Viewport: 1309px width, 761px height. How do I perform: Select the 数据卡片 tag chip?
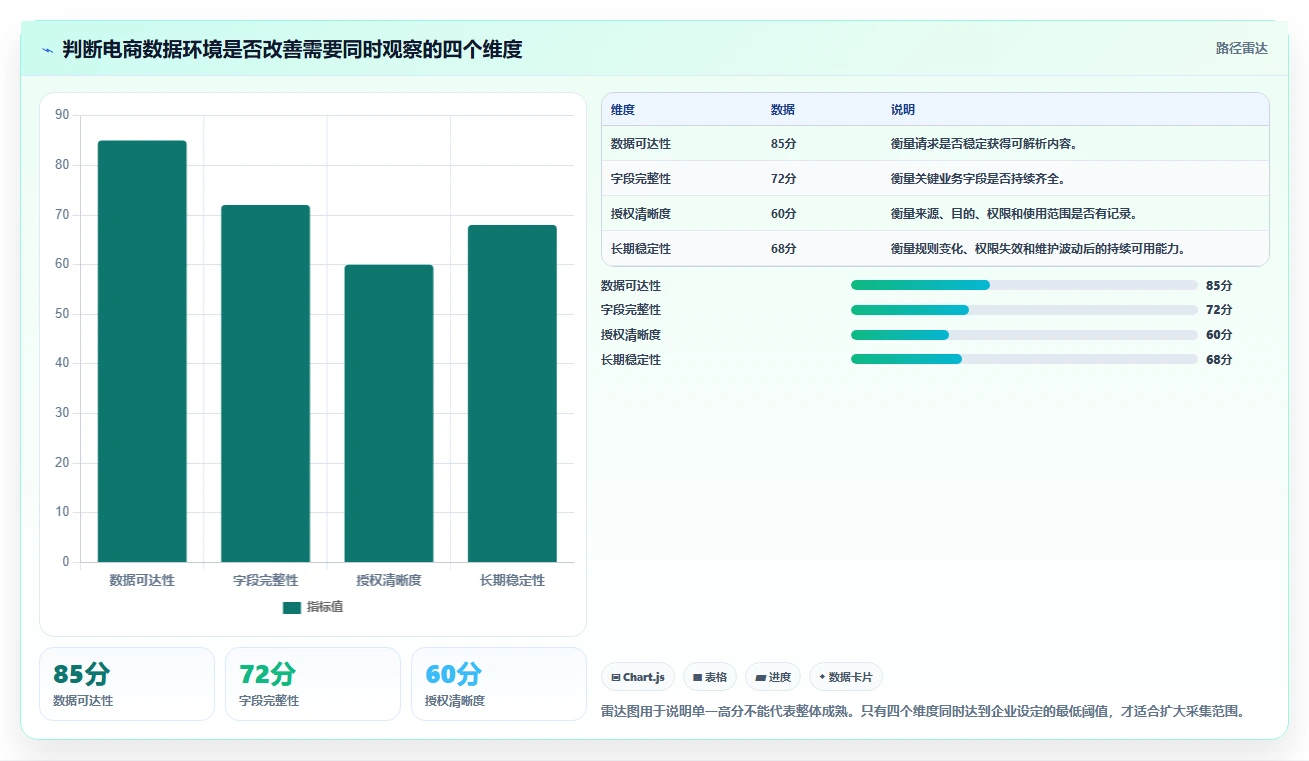[x=846, y=677]
